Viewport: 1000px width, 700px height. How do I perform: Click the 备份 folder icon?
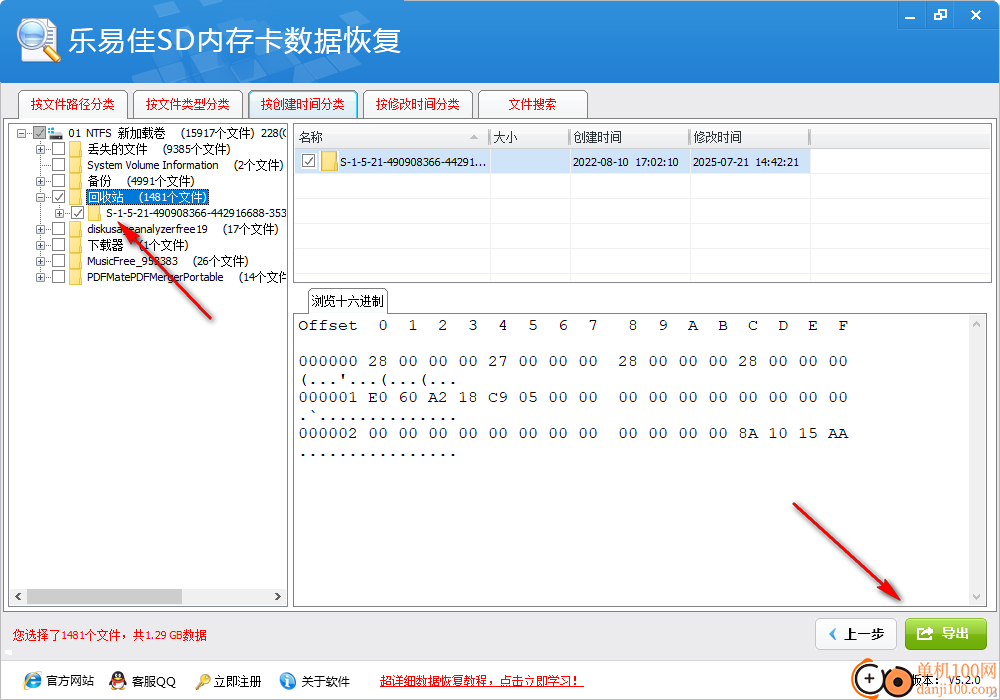pos(76,181)
